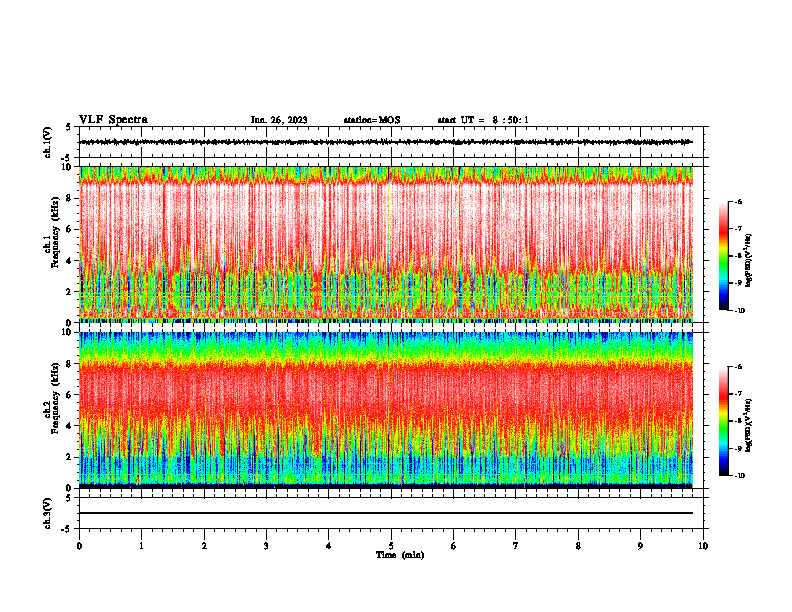Click the "Time (min)" axis title
792x612 pixels.
point(400,555)
